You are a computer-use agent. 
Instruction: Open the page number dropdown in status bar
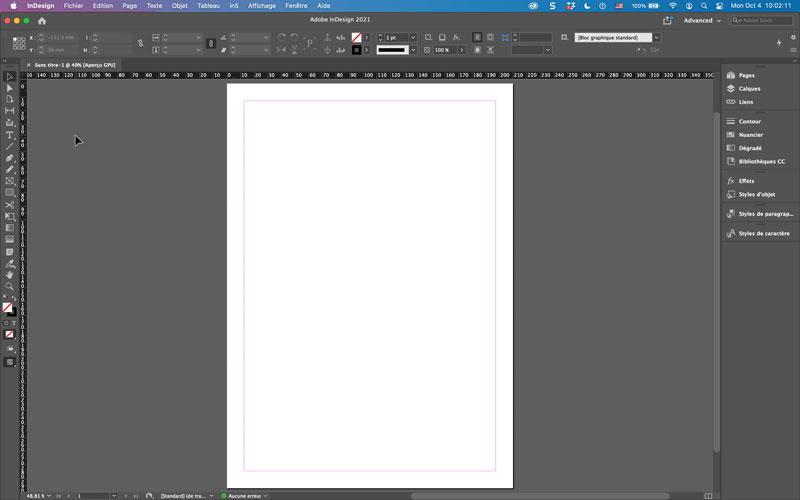(114, 496)
